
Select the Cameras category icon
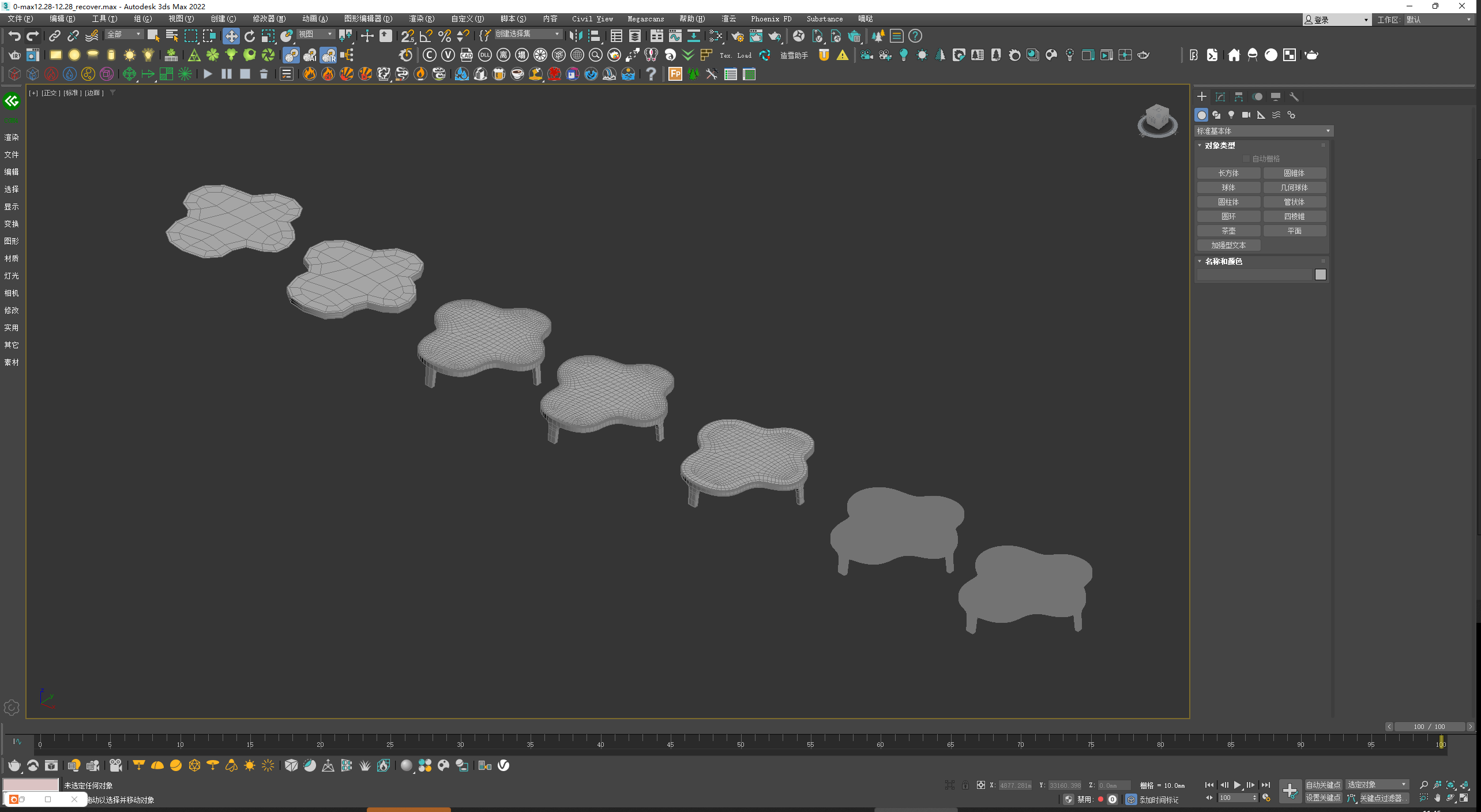[1246, 115]
